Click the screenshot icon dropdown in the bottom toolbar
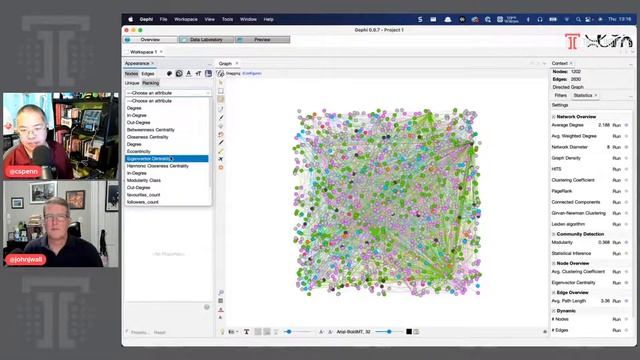 [233, 332]
